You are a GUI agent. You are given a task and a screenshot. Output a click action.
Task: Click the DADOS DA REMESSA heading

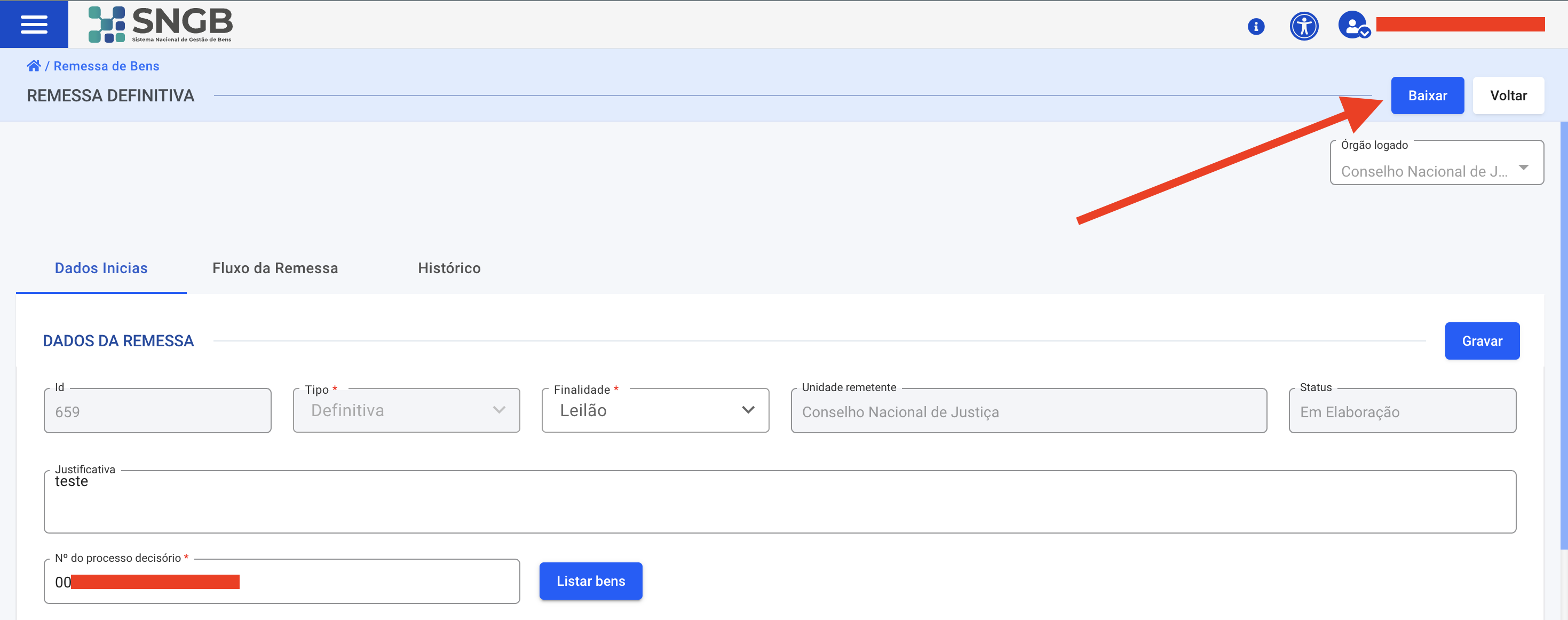click(x=118, y=341)
